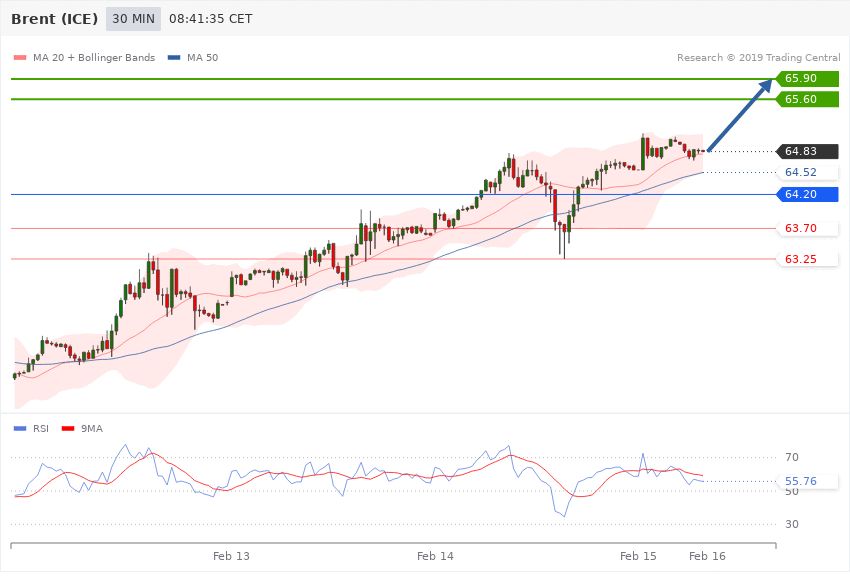Open the Research Trading Central copyright link

[x=757, y=58]
